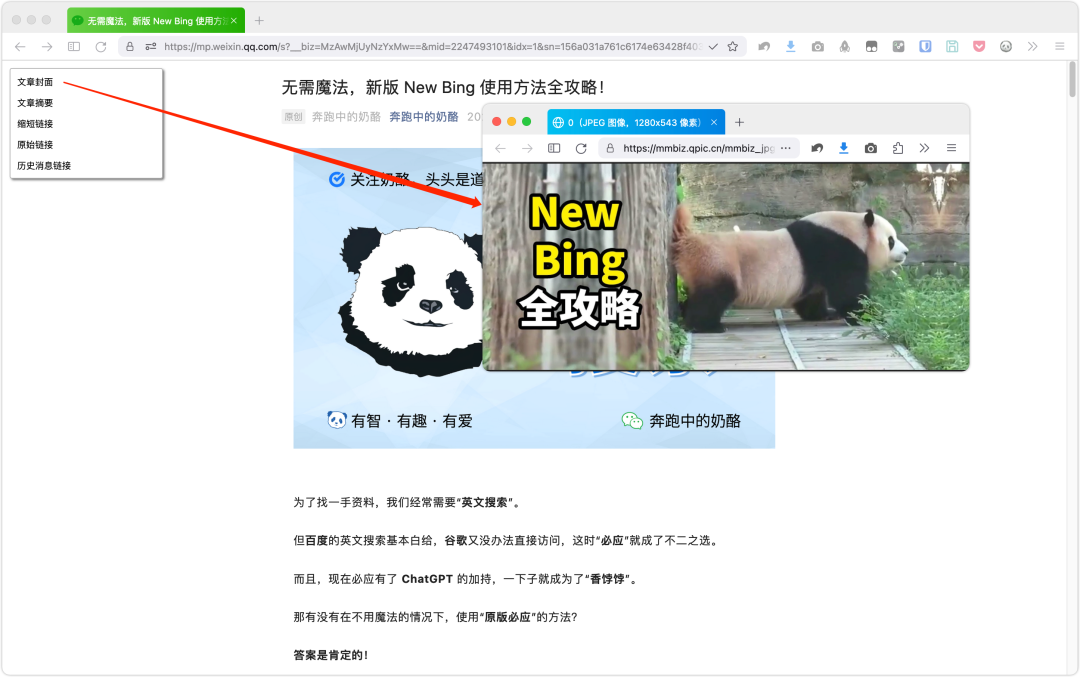Image resolution: width=1080 pixels, height=677 pixels.
Task: Click the rocket extension icon
Action: coord(844,47)
